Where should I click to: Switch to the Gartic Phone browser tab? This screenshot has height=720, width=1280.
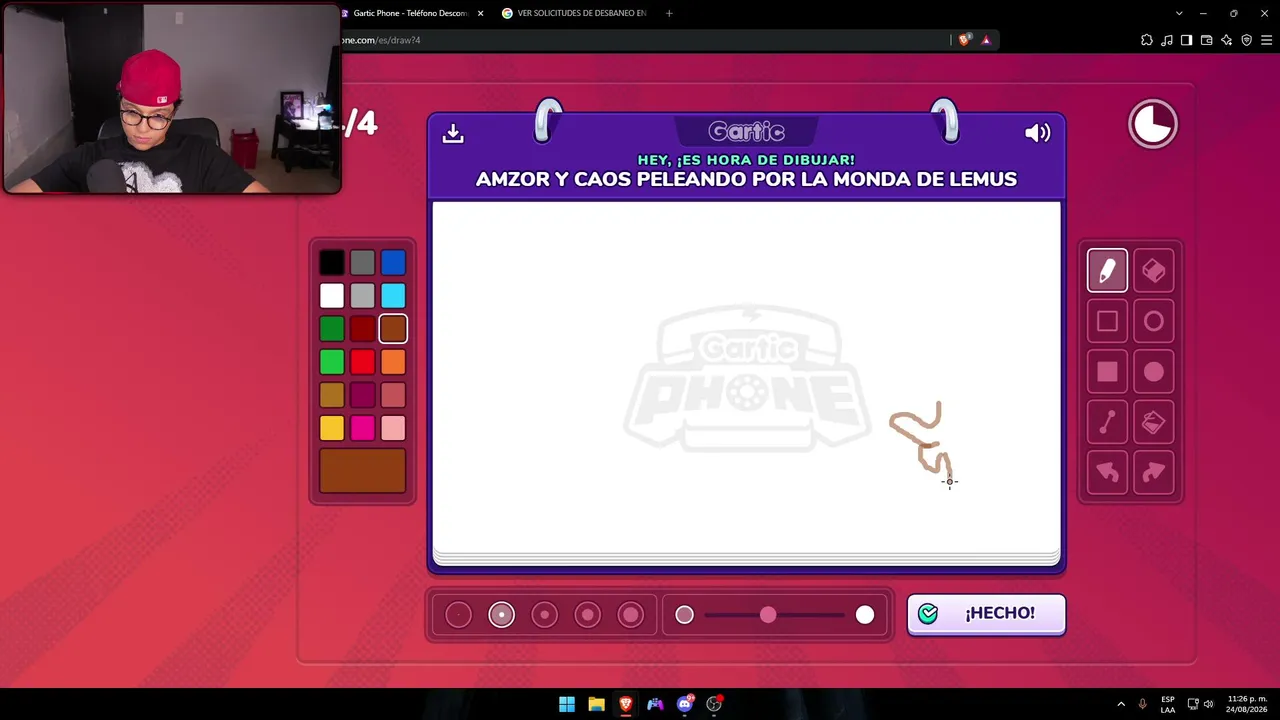(410, 13)
